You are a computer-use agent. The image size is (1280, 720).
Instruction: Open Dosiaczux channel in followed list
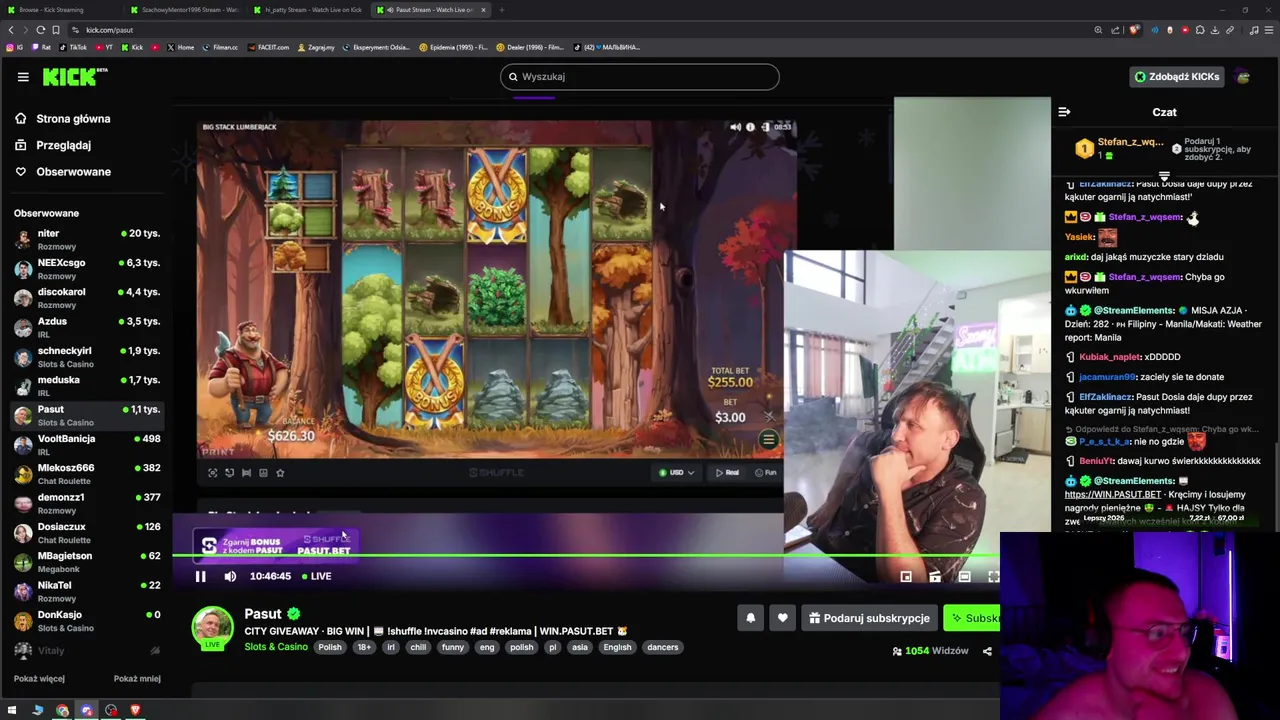85,532
